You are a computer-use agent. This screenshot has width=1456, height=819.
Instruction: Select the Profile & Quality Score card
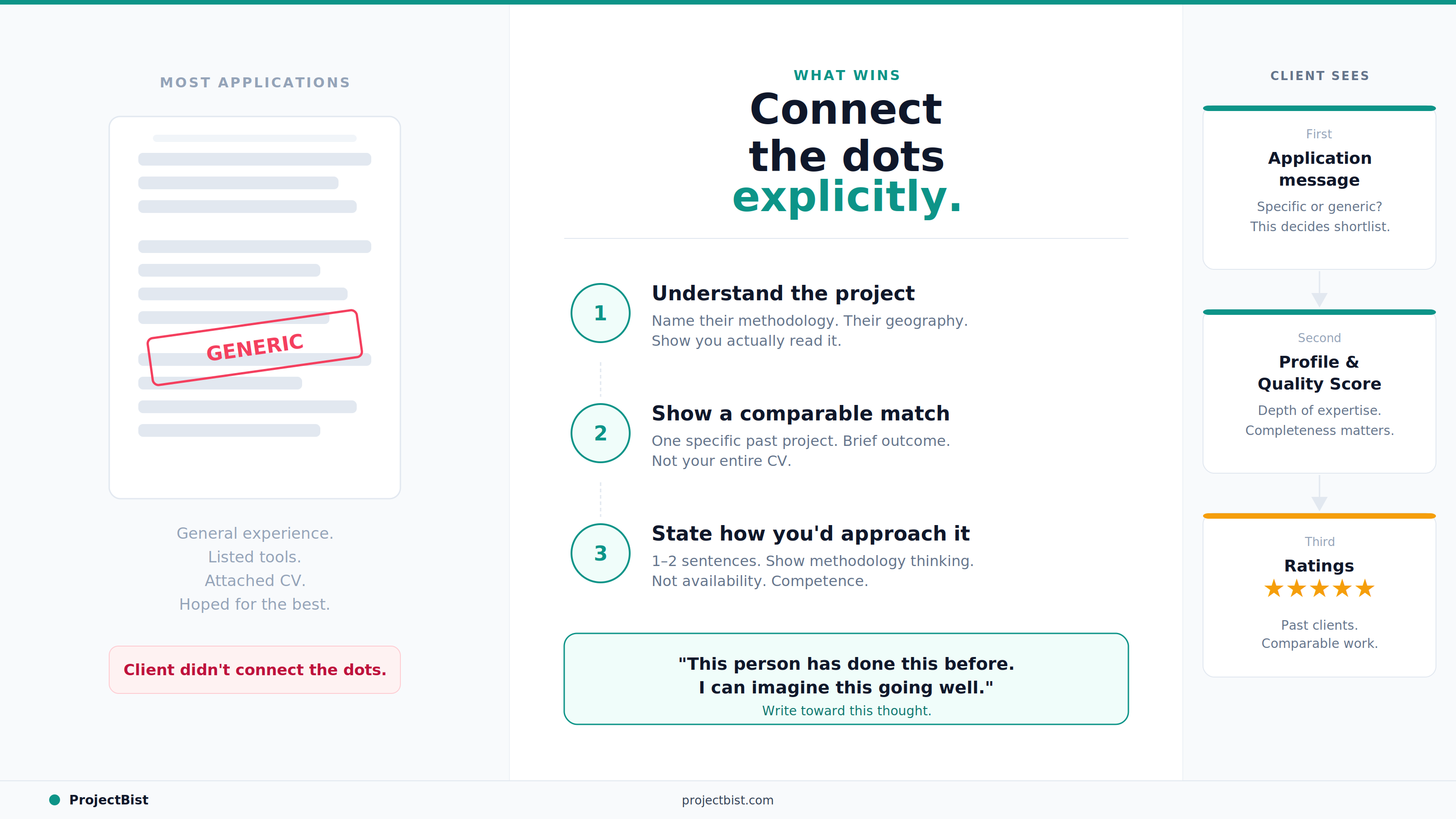click(x=1319, y=391)
